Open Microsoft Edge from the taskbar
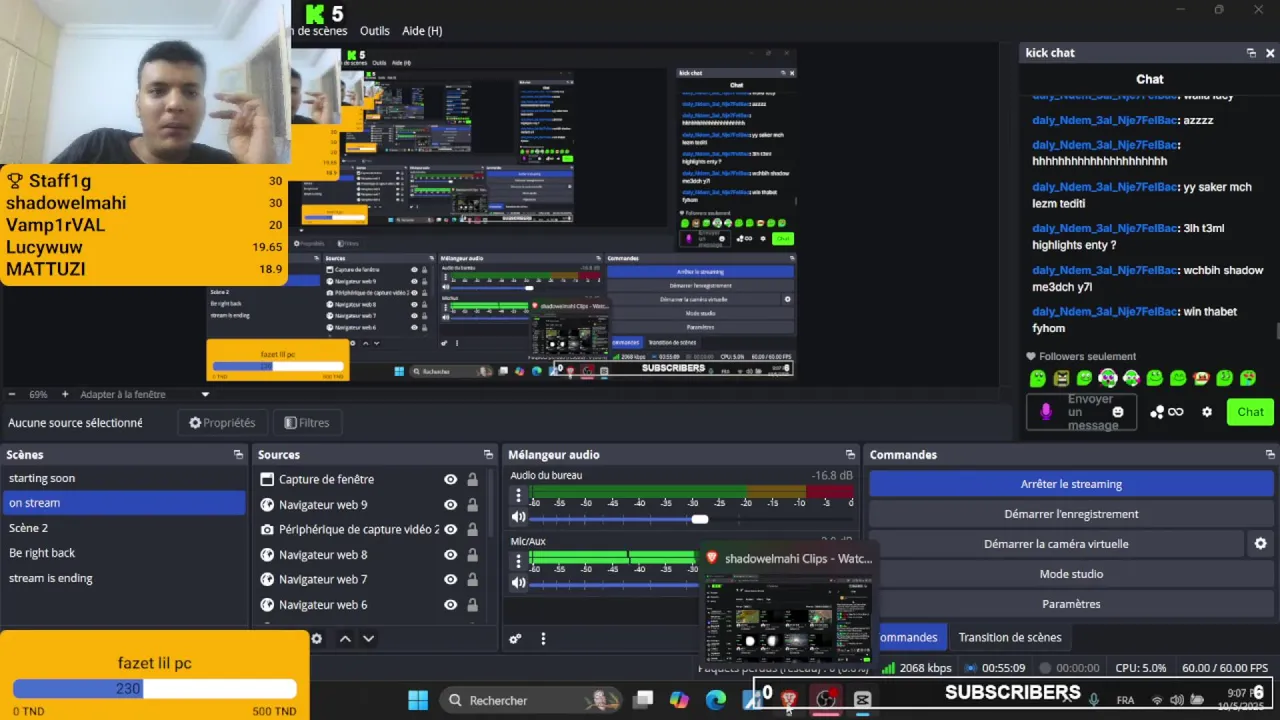1280x720 pixels. (716, 700)
